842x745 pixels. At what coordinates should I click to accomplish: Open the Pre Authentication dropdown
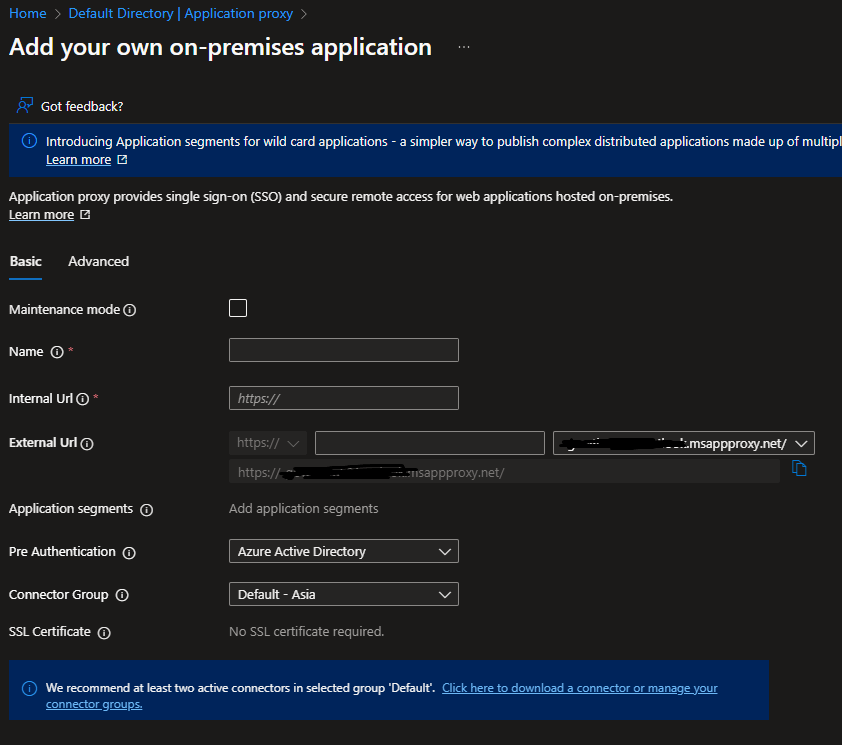[343, 551]
